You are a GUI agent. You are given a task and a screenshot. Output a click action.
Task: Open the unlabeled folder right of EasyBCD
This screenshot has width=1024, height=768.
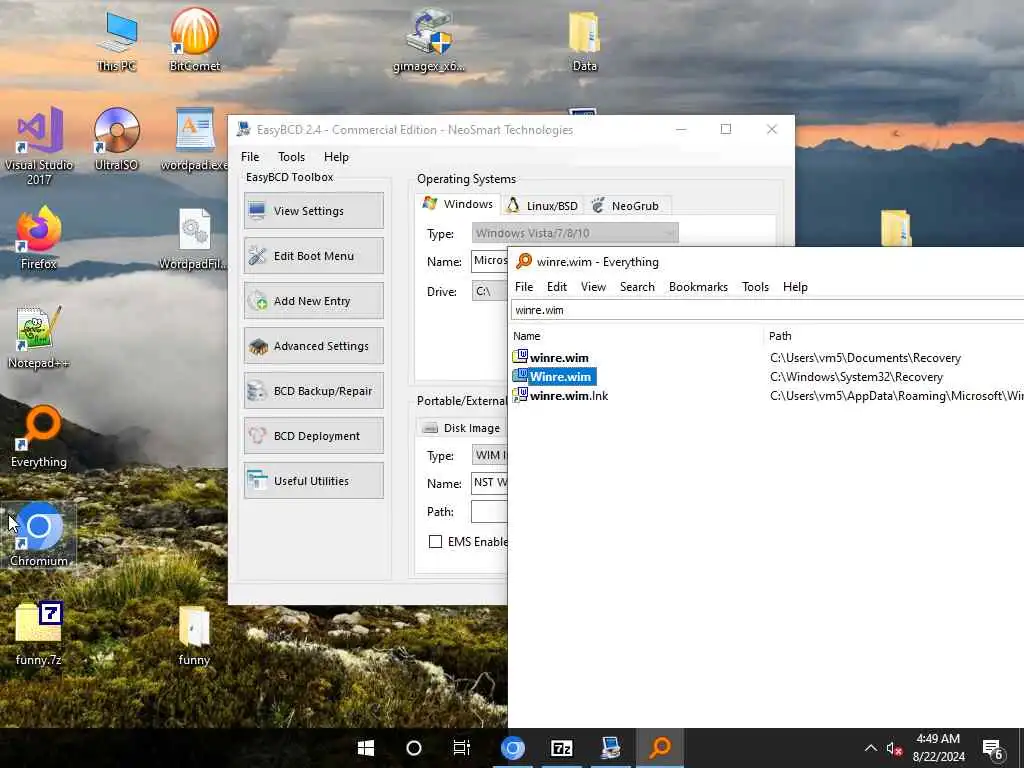coord(895,227)
